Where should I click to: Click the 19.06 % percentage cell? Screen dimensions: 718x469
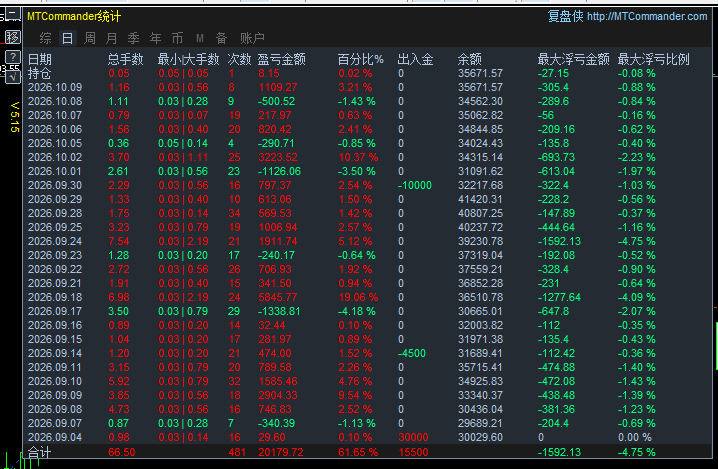click(x=358, y=297)
